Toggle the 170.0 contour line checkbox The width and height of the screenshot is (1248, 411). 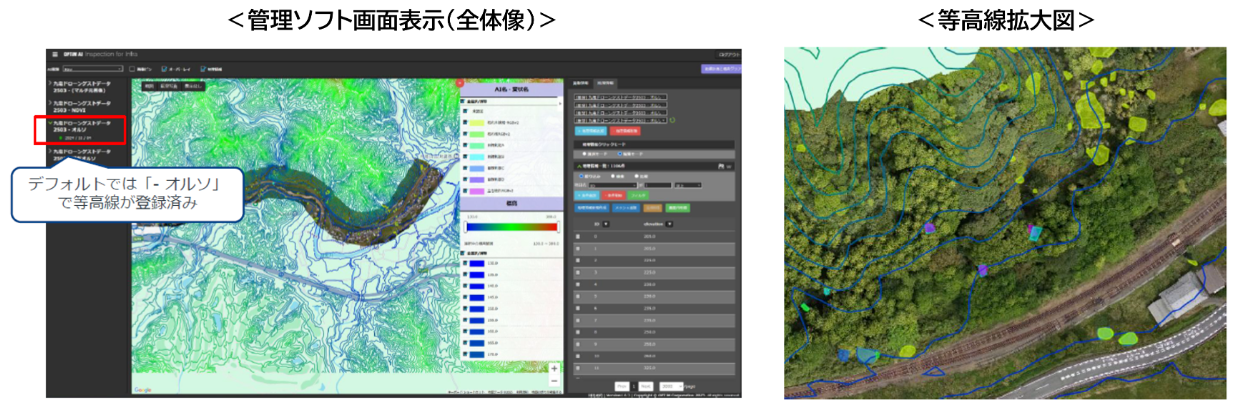465,354
